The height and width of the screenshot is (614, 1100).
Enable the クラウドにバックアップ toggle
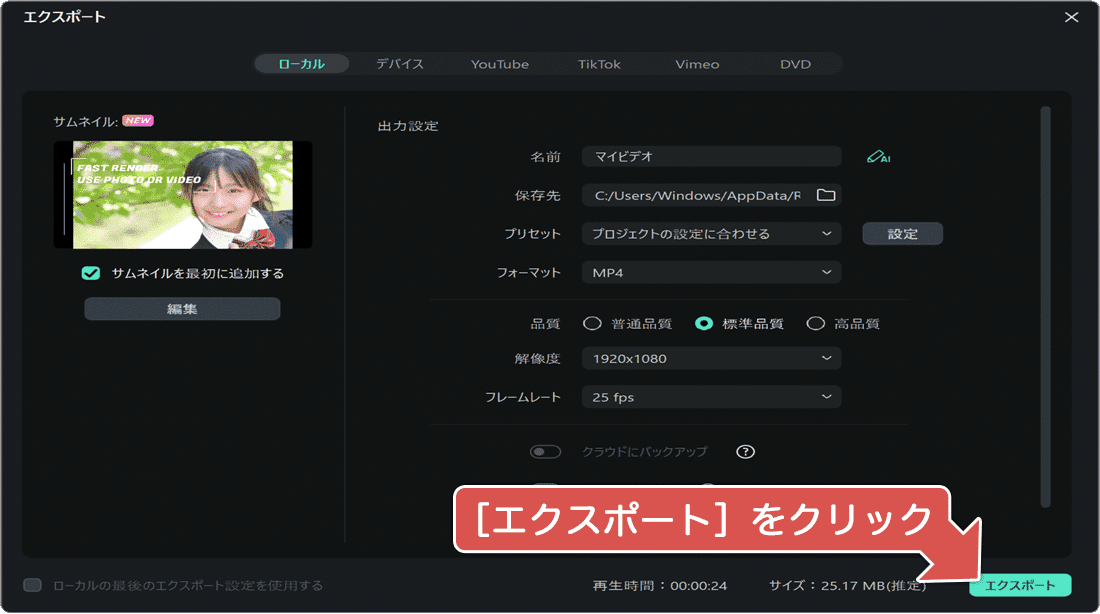[546, 451]
